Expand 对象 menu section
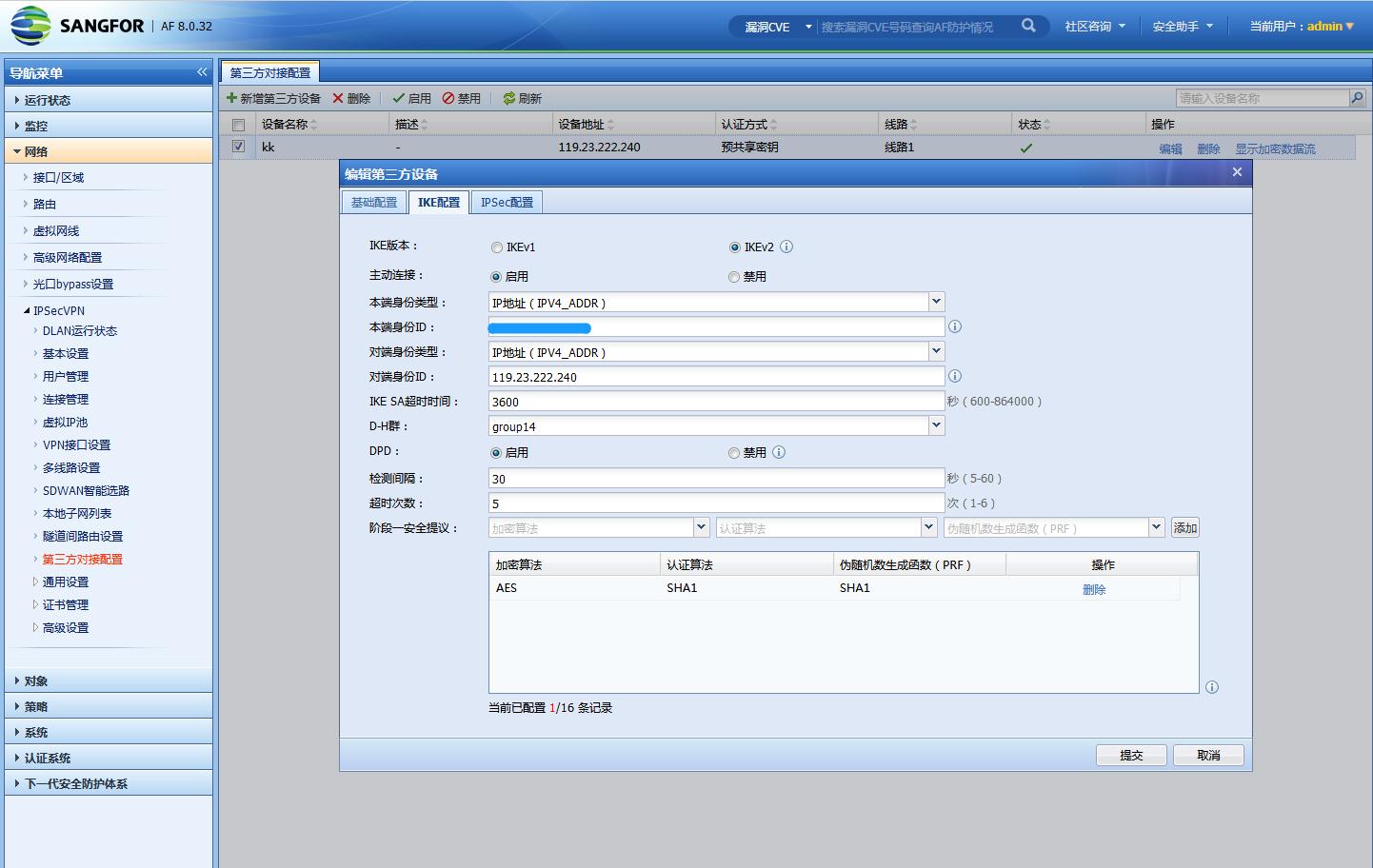Image resolution: width=1373 pixels, height=868 pixels. [109, 681]
